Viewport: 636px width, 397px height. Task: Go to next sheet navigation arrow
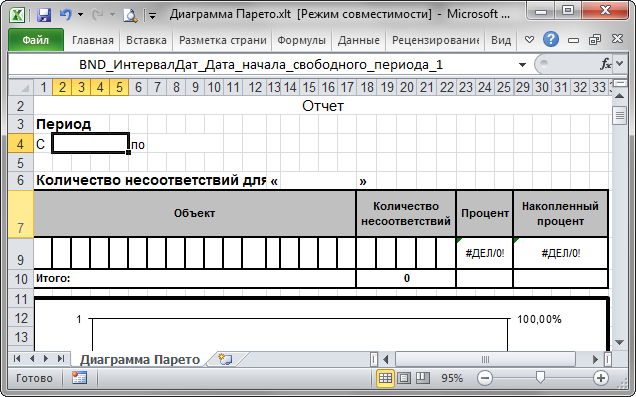pyautogui.click(x=46, y=358)
